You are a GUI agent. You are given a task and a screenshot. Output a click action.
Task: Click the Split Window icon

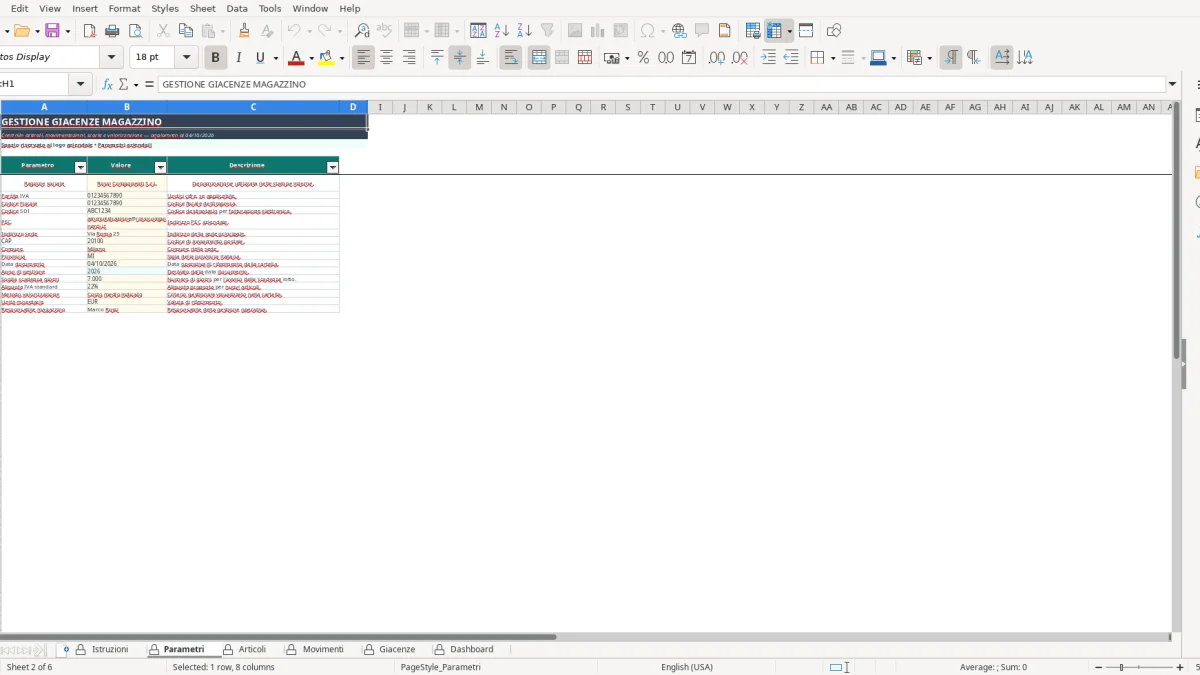[x=806, y=31]
